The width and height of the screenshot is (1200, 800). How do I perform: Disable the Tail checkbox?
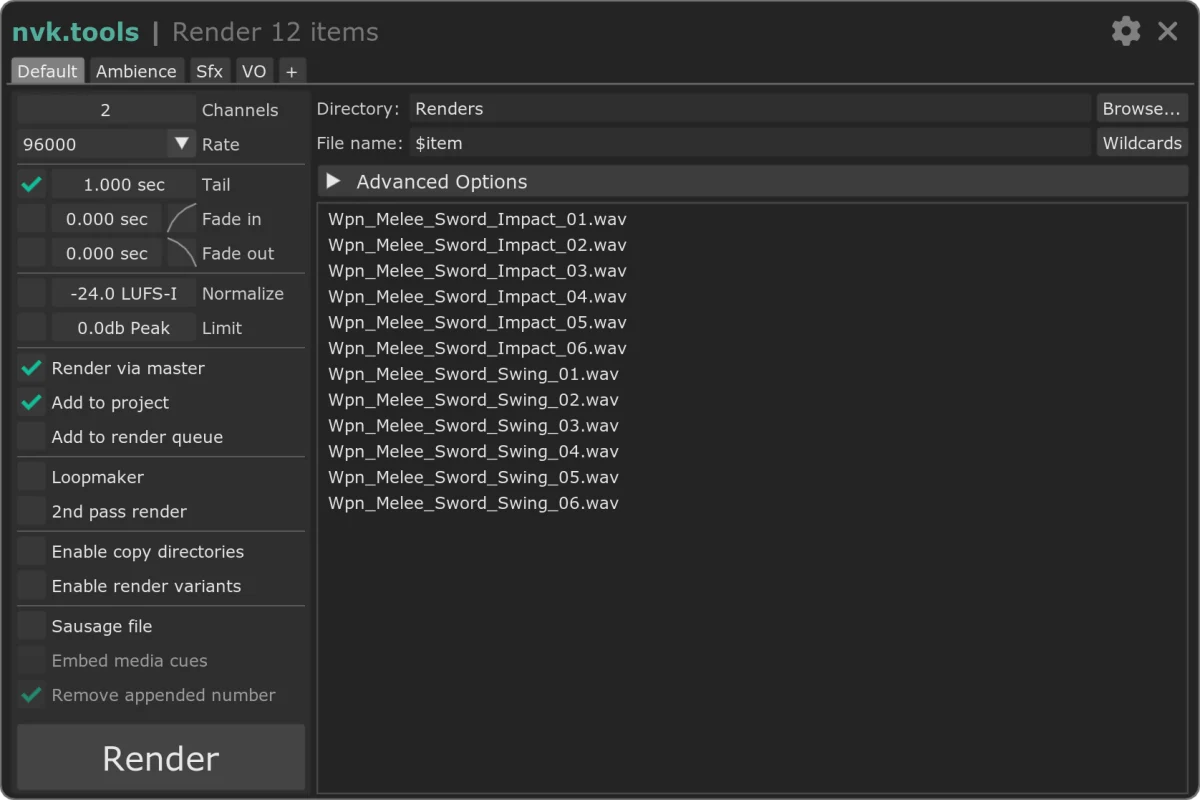[32, 184]
